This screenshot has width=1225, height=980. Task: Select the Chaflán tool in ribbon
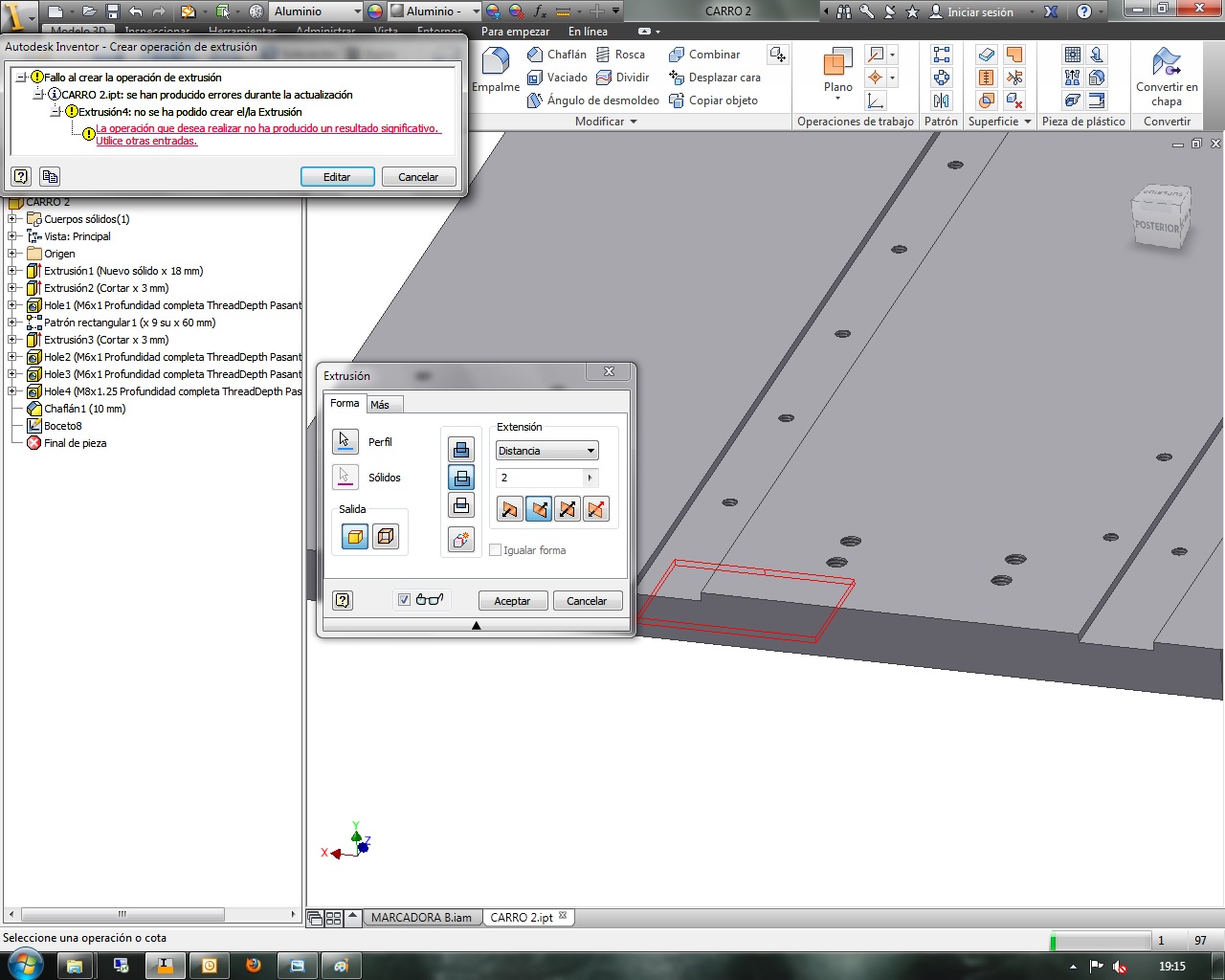point(557,55)
